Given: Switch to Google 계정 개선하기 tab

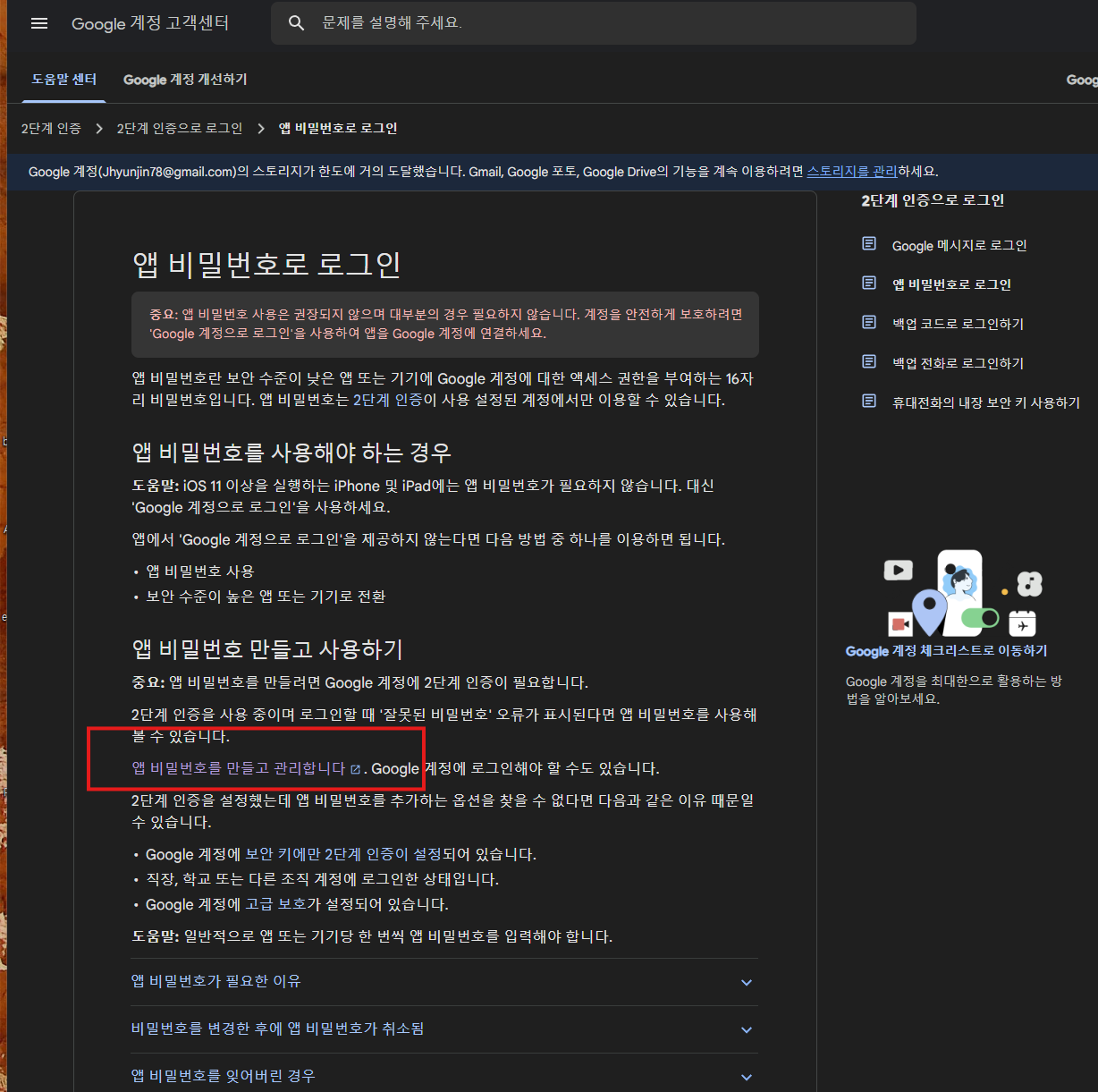Looking at the screenshot, I should pos(185,80).
